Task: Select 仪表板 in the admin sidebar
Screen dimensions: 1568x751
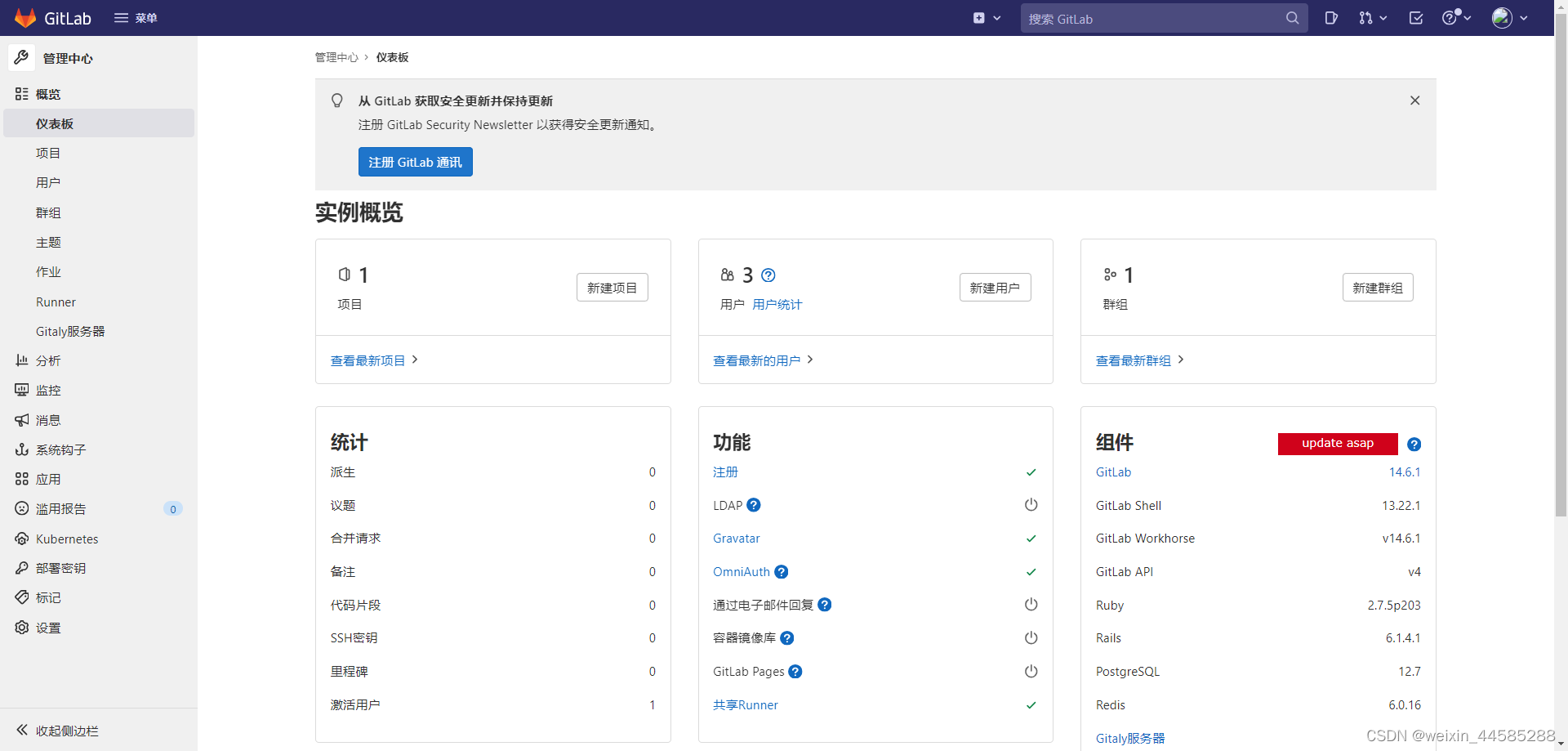Action: [x=55, y=123]
